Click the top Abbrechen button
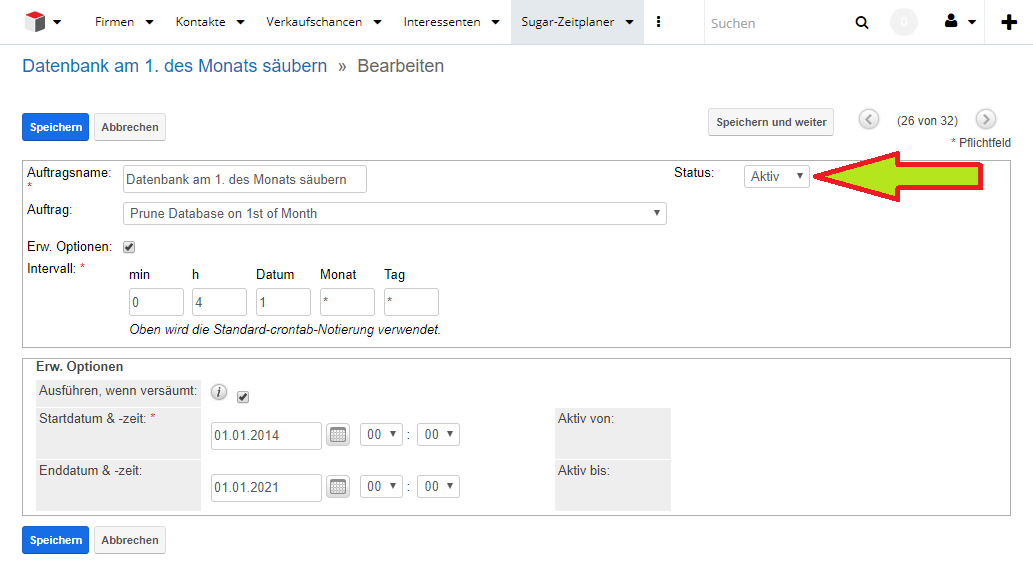The height and width of the screenshot is (583, 1033). (x=130, y=127)
